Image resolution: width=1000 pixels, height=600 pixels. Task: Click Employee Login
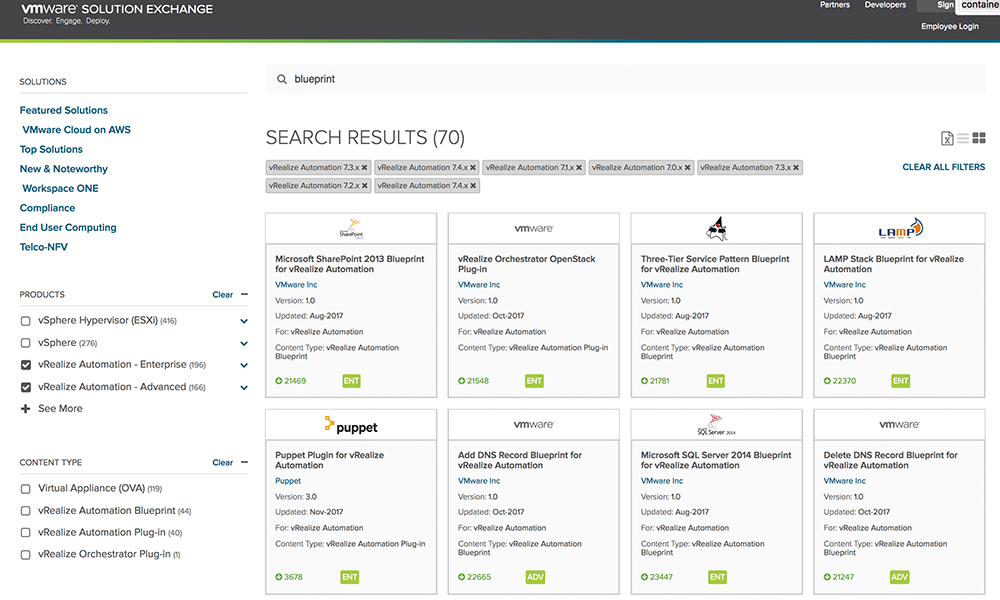click(x=950, y=26)
